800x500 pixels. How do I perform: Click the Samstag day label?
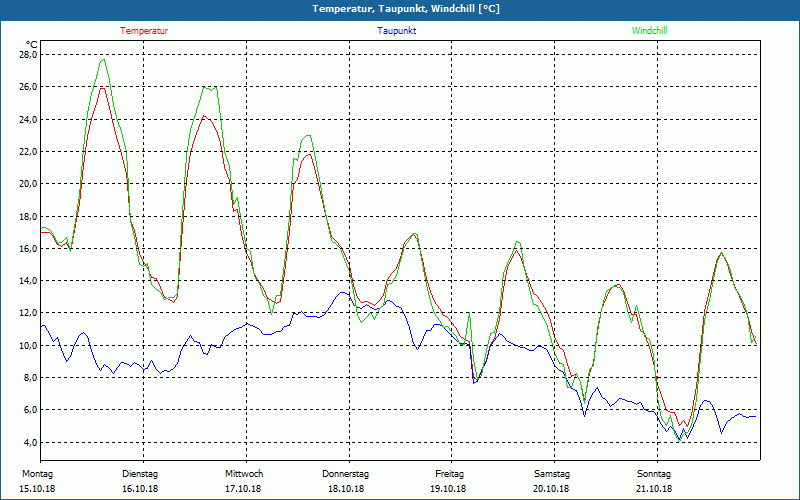point(552,474)
